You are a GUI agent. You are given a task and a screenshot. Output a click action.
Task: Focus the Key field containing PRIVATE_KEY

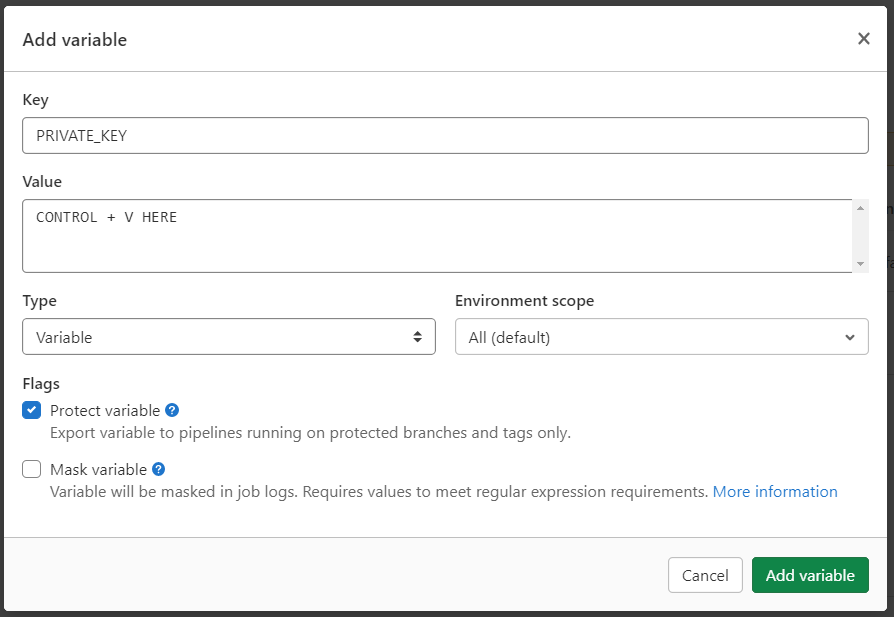tap(445, 136)
